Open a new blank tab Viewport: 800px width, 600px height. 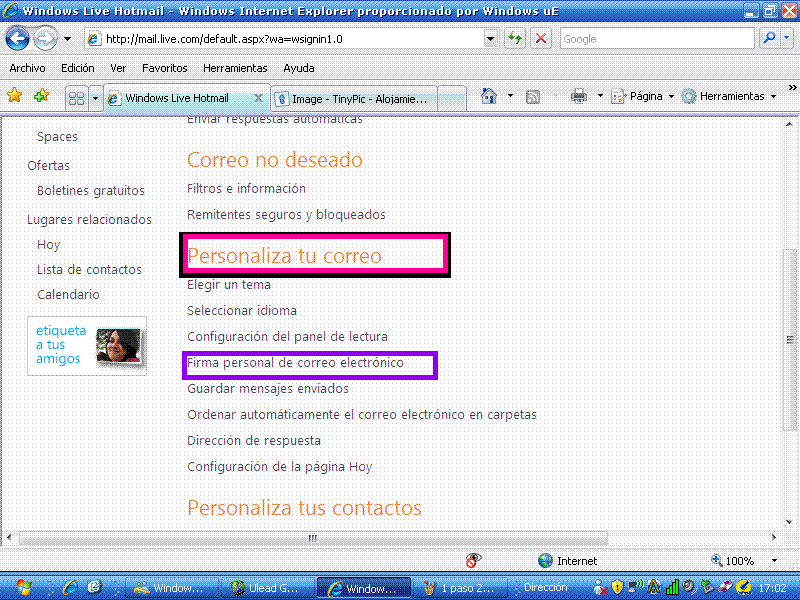coord(452,98)
